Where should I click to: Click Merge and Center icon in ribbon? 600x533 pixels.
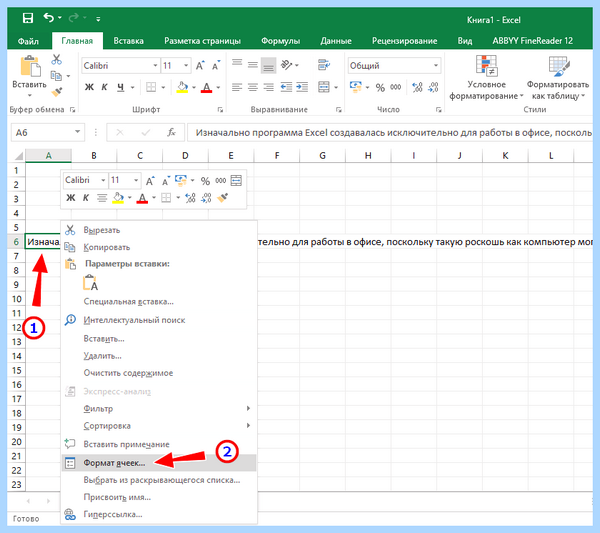coord(324,87)
